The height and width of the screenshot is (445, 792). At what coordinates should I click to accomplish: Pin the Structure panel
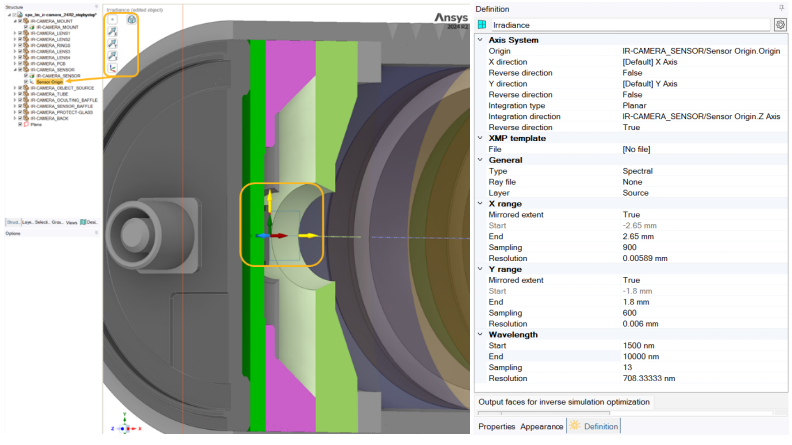pyautogui.click(x=96, y=7)
